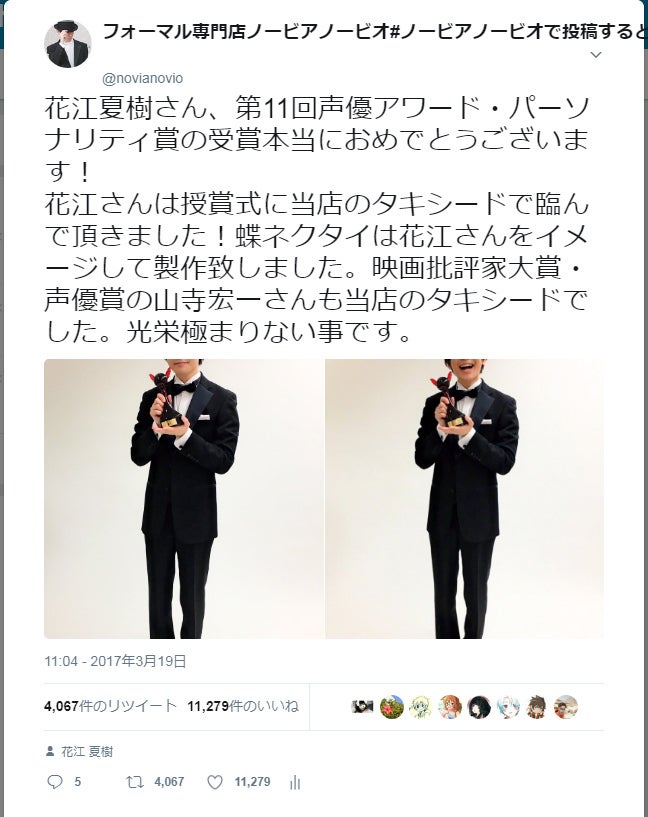Like the tweet with heart icon
The image size is (648, 817).
coord(215,782)
